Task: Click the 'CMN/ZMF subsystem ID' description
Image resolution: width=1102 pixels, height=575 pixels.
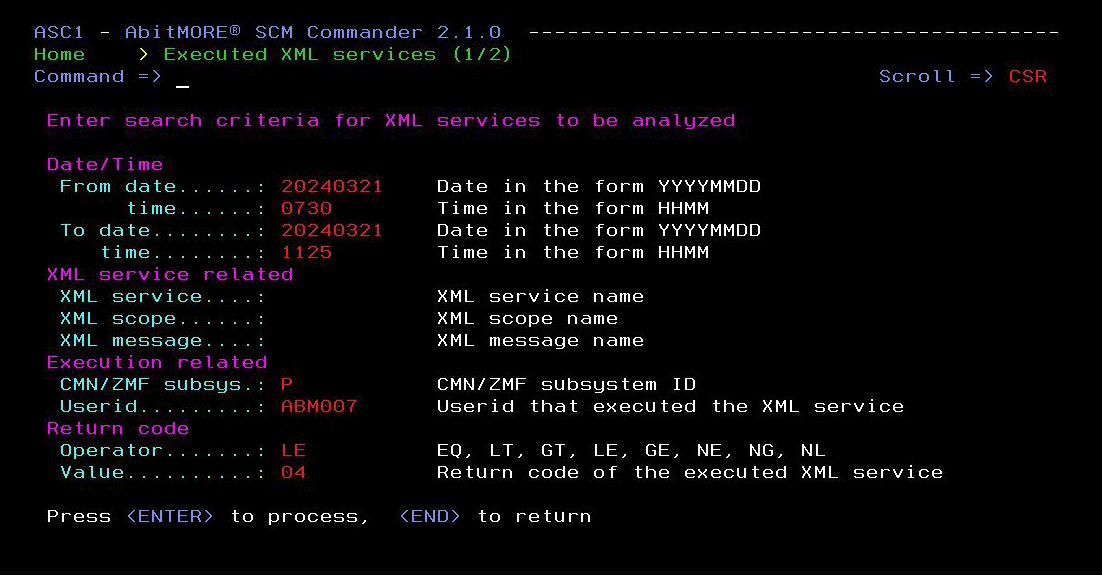Action: pyautogui.click(x=566, y=385)
